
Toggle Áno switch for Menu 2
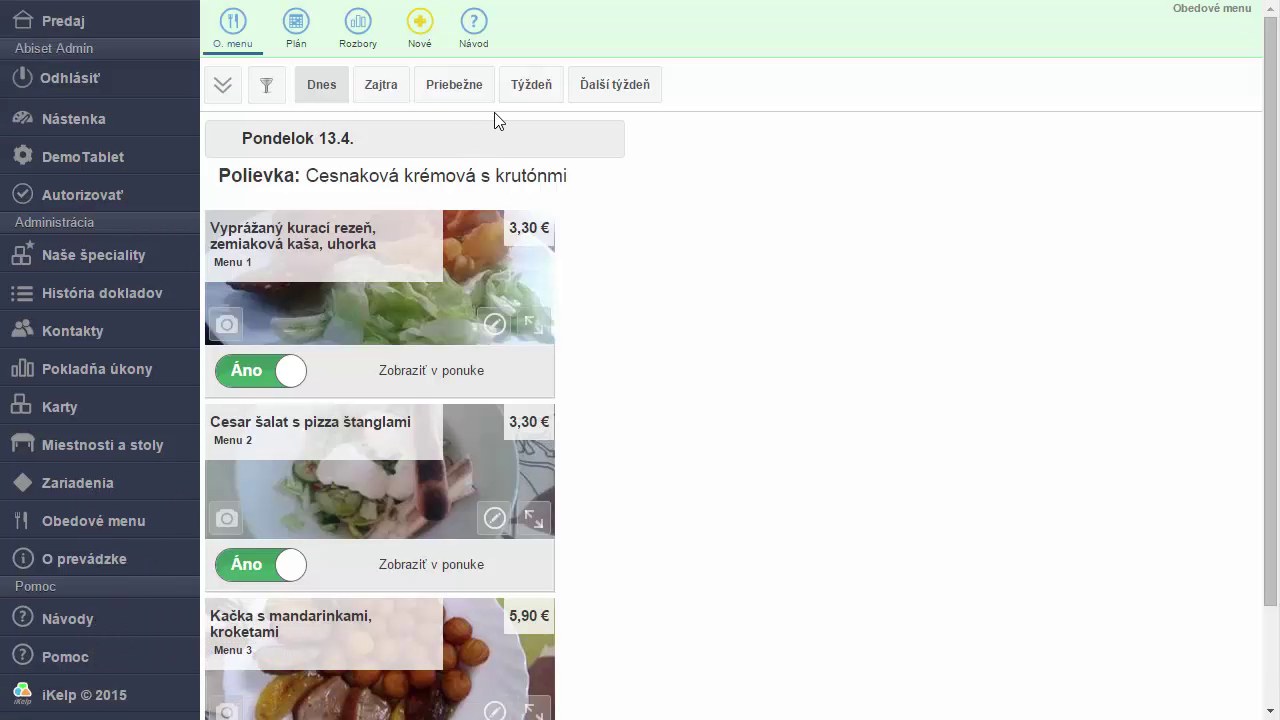[261, 564]
